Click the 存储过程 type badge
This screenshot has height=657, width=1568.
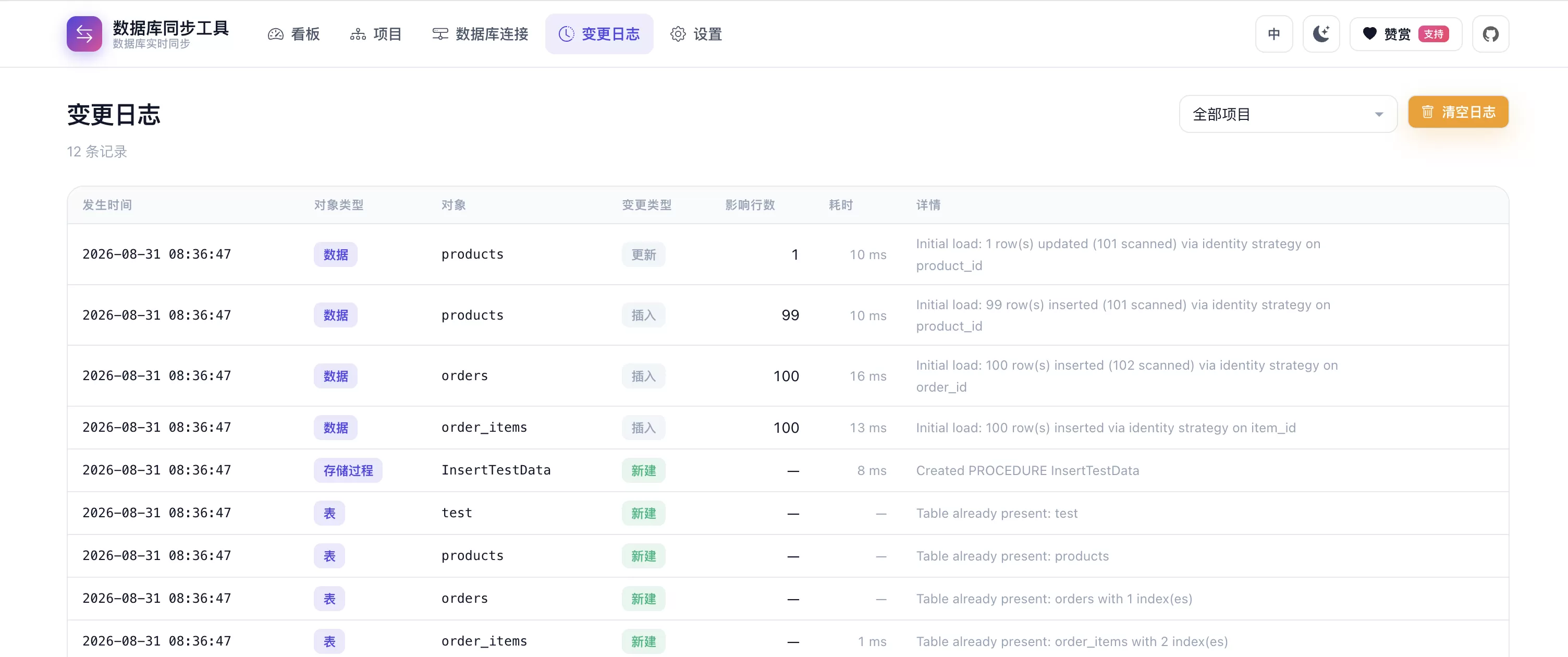pyautogui.click(x=348, y=471)
